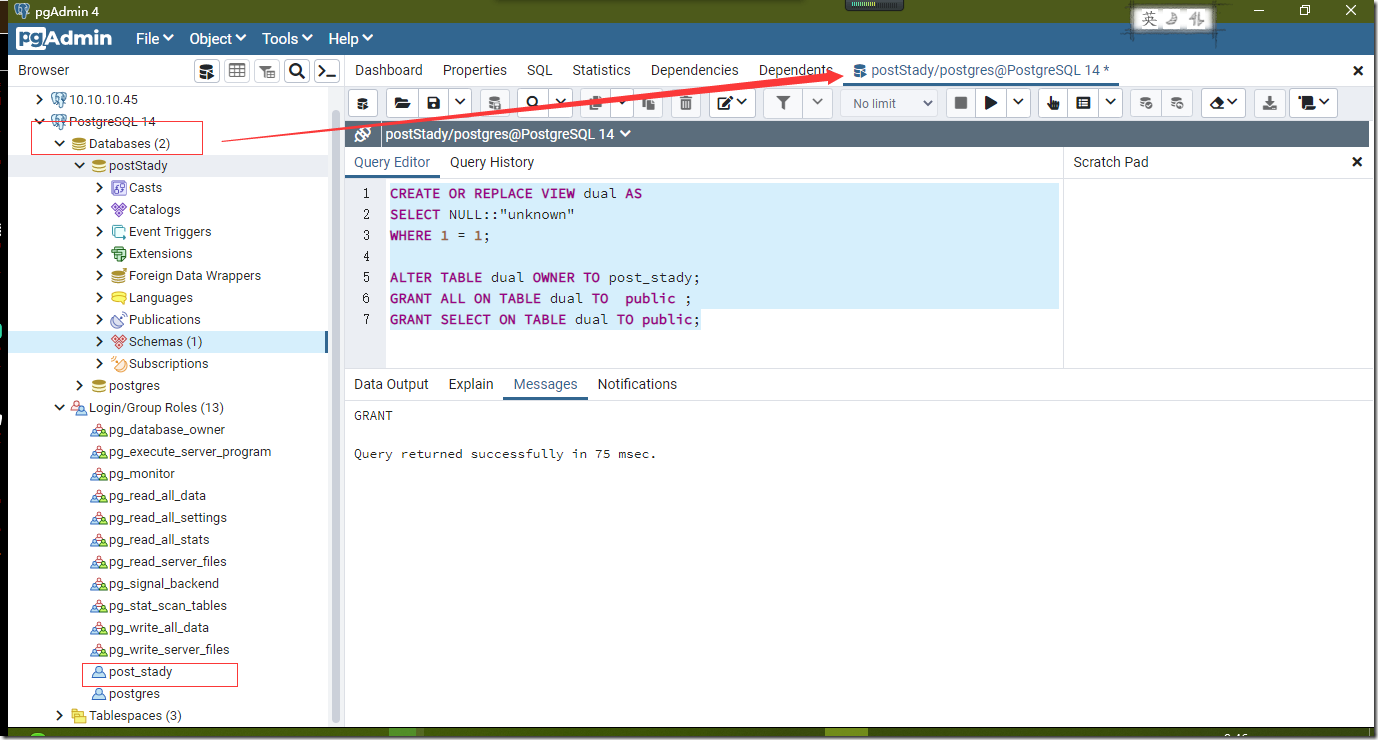1378x740 pixels.
Task: Open the Object menu
Action: [x=217, y=38]
